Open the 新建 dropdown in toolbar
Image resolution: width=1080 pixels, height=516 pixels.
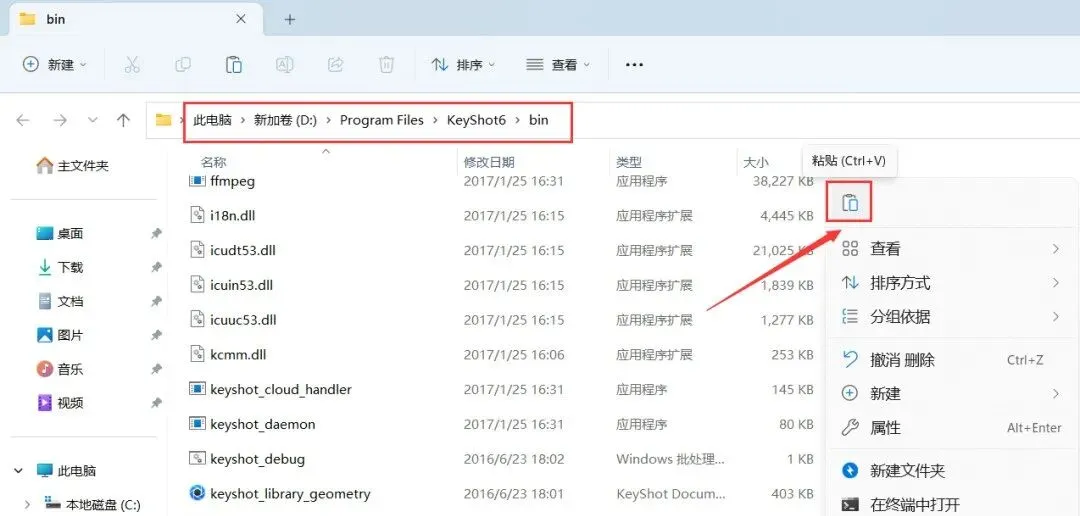tap(55, 65)
